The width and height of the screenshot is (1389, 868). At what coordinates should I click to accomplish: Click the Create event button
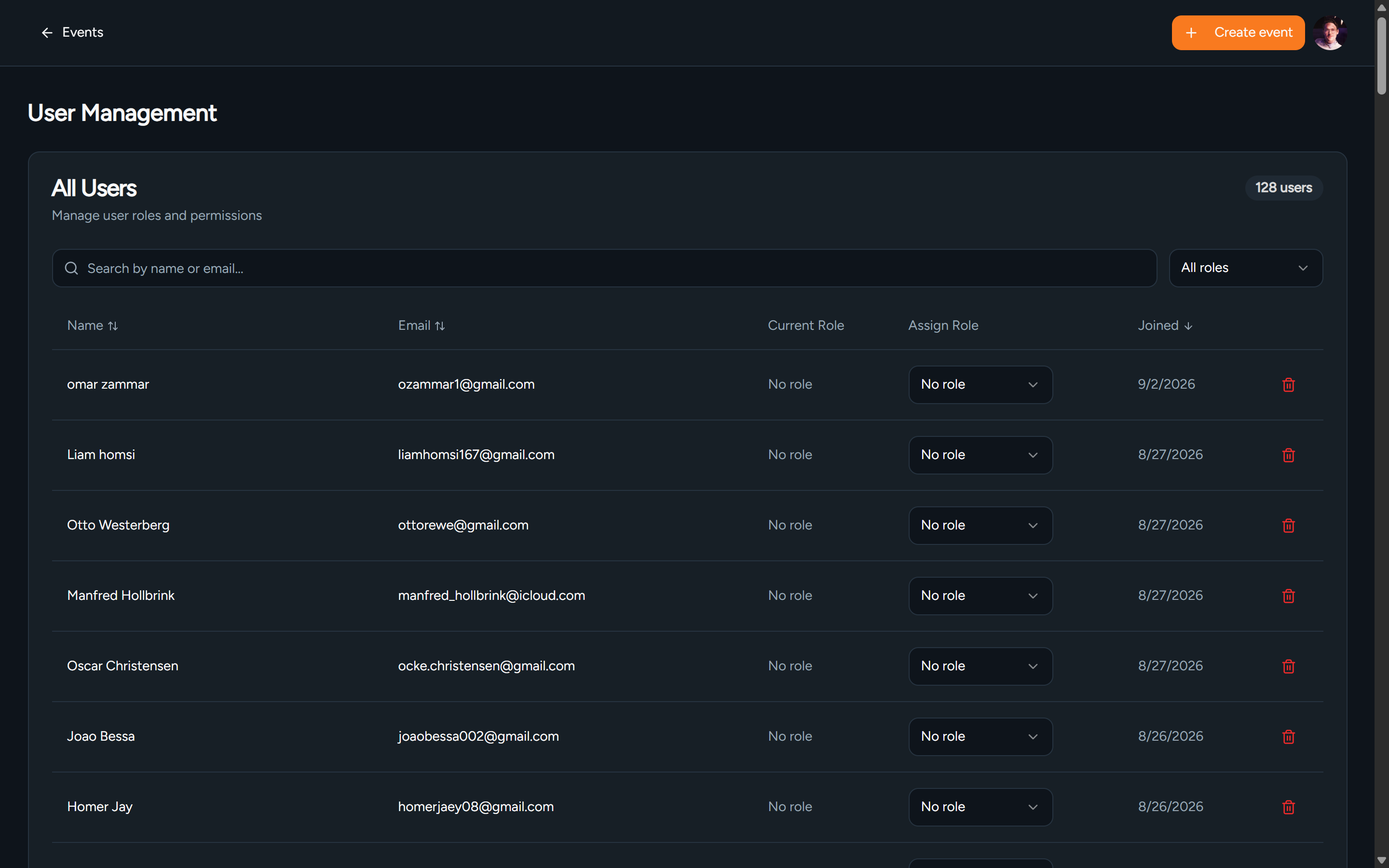(1238, 33)
